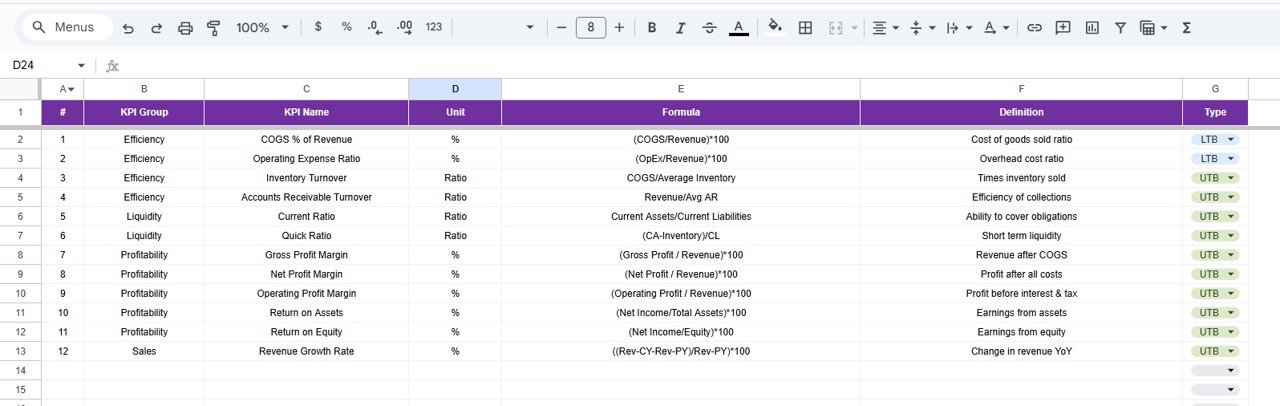Toggle italic formatting
The width and height of the screenshot is (1280, 406).
[x=681, y=28]
